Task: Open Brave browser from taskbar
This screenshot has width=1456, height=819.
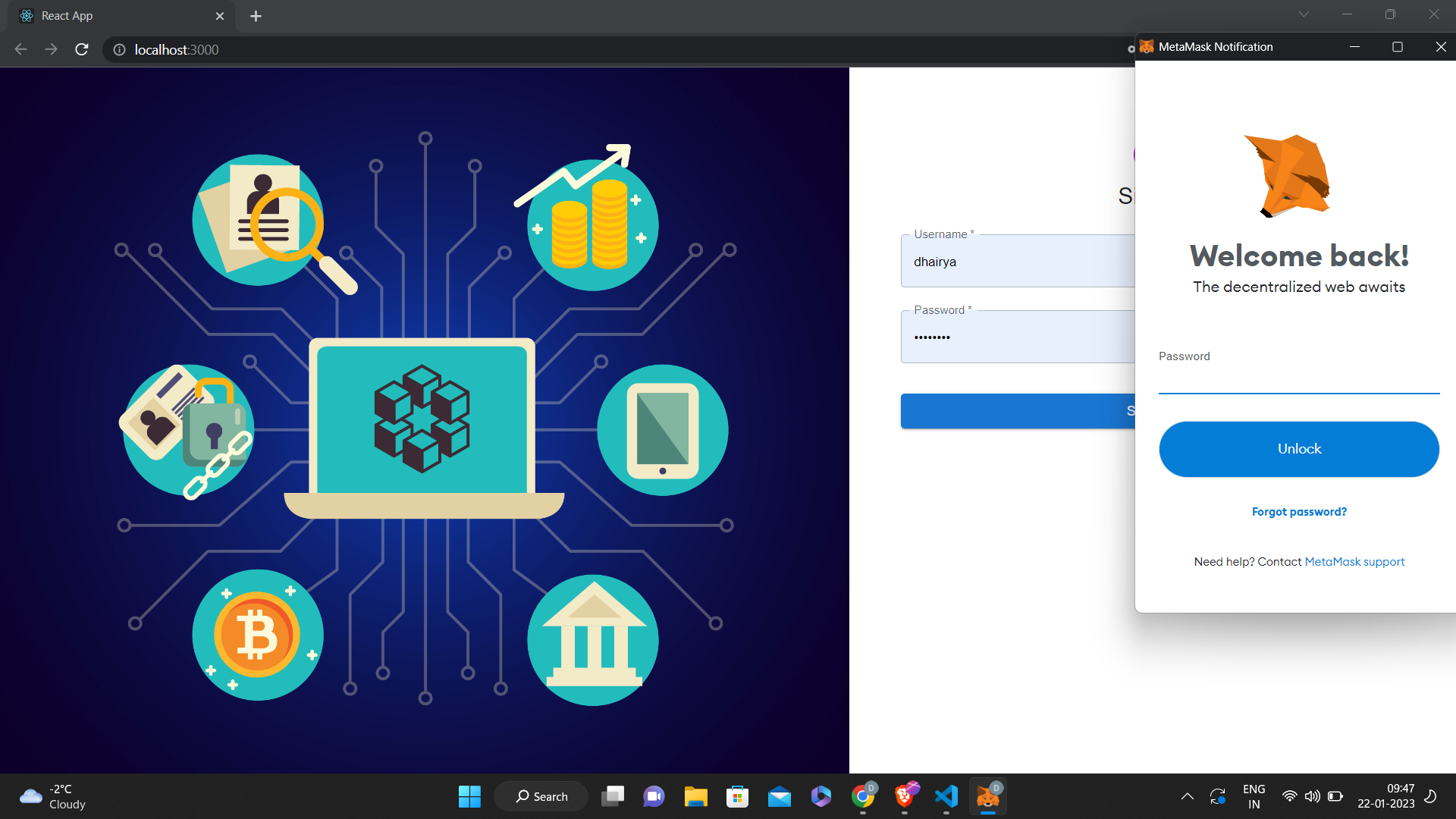Action: click(x=905, y=796)
